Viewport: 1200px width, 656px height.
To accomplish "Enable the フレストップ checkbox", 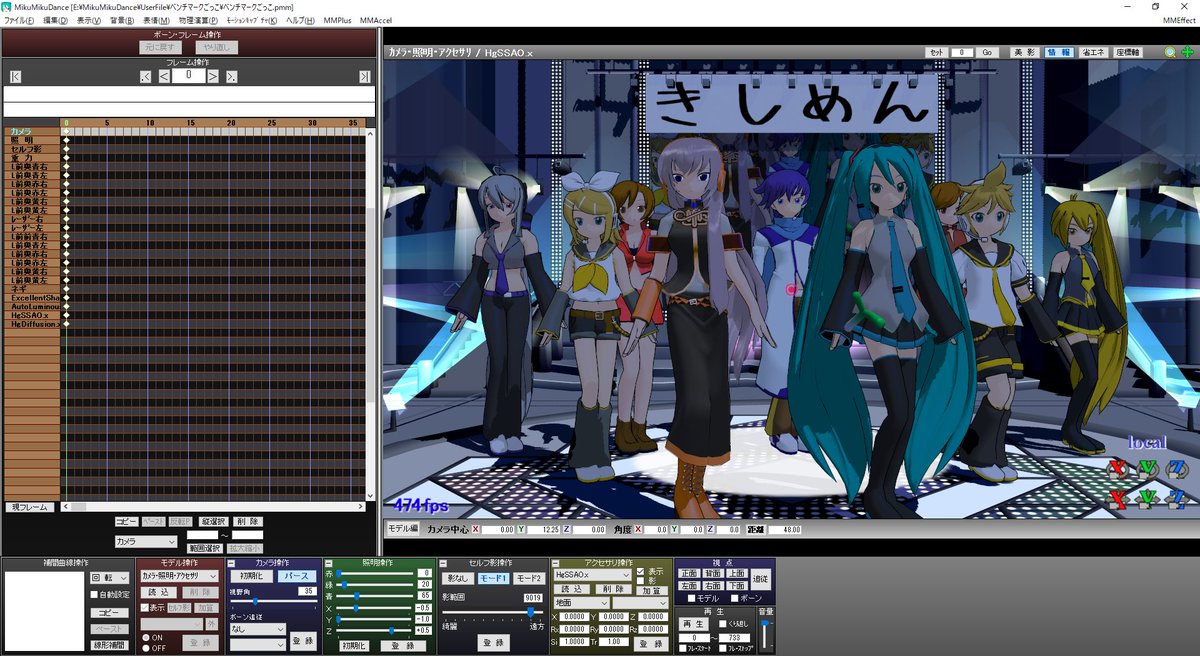I will [724, 649].
